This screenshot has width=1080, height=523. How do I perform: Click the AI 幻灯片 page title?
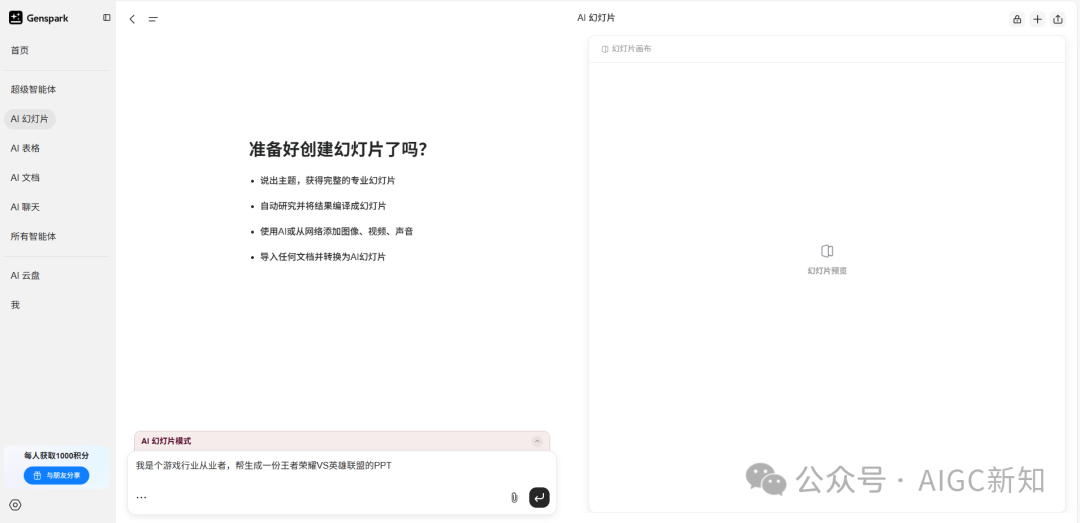(x=596, y=18)
